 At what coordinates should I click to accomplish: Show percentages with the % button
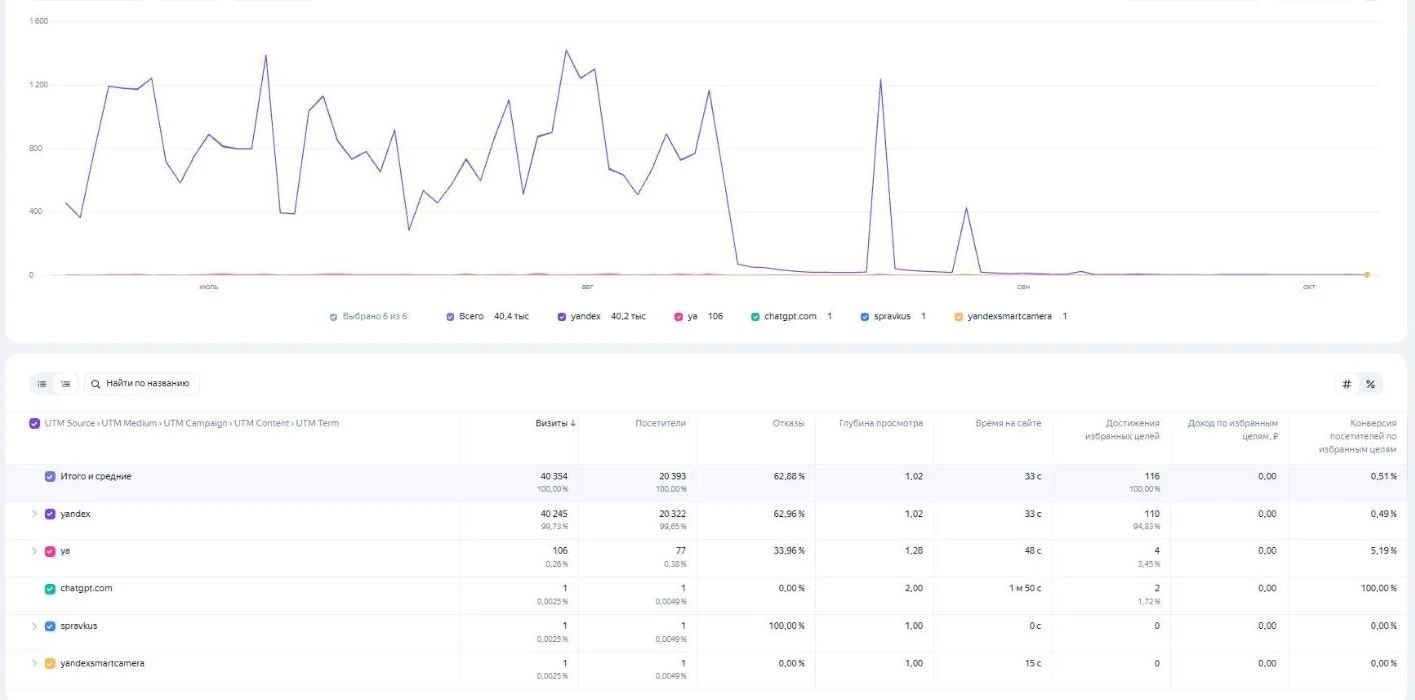tap(1370, 384)
